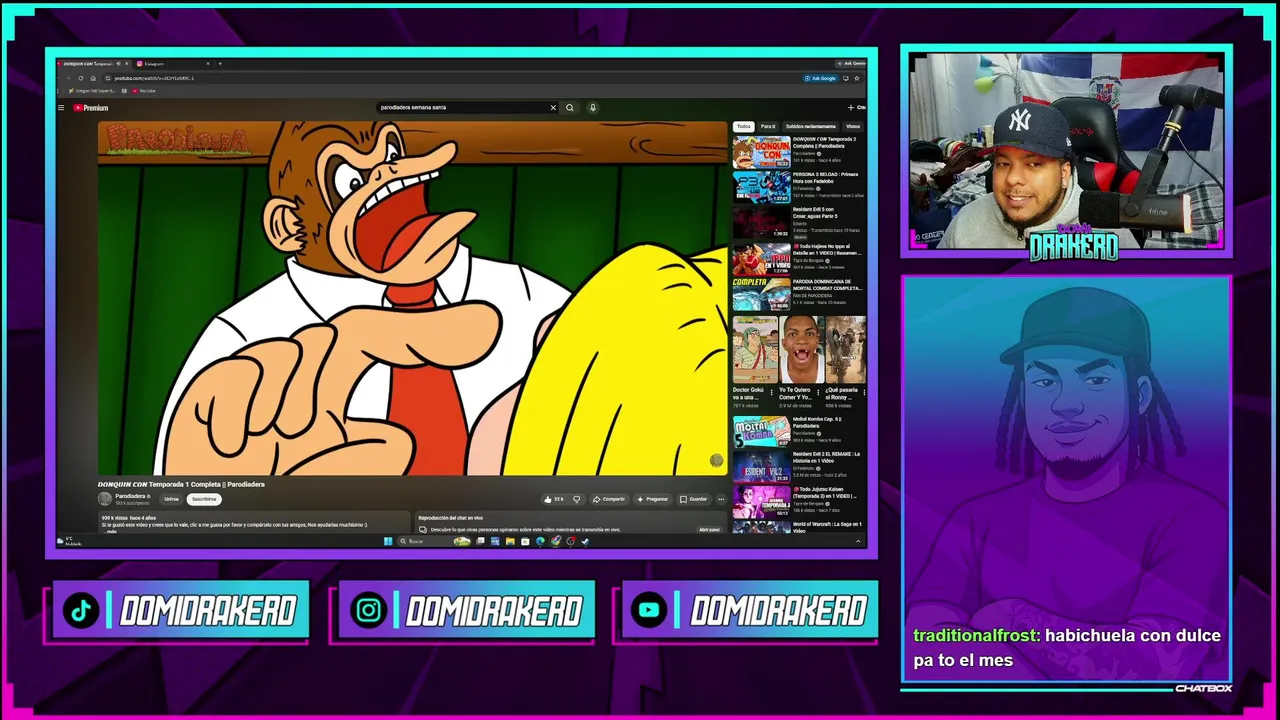This screenshot has height=720, width=1280.
Task: Run search with magnifier button
Action: [570, 107]
